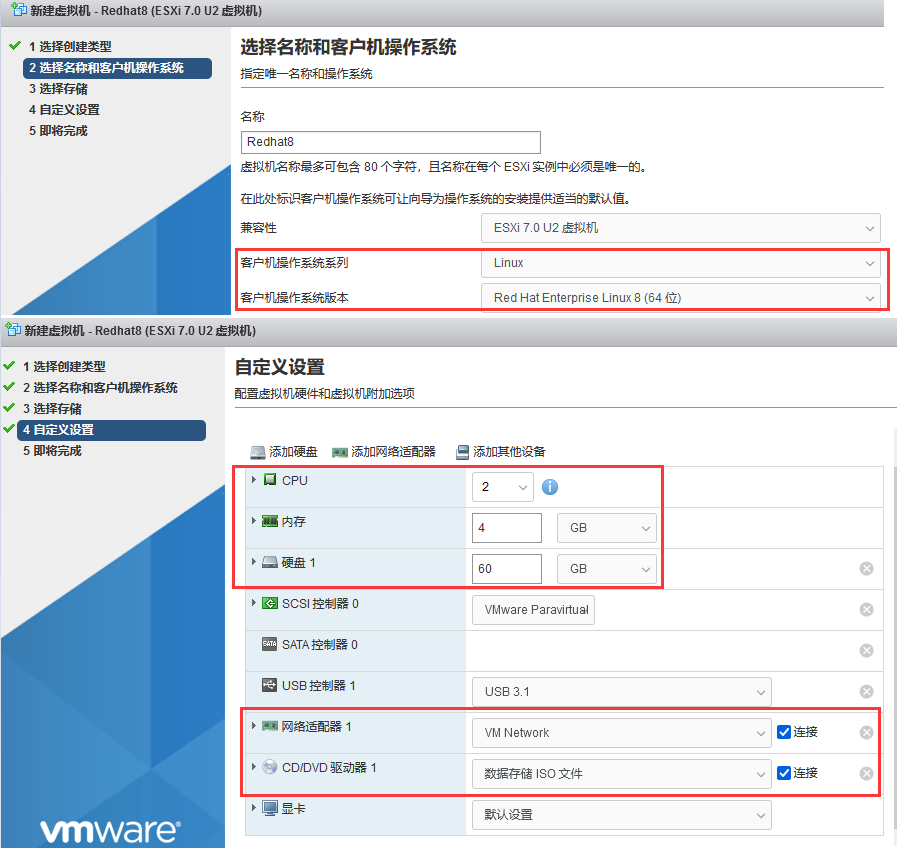Click the CPU chip icon
This screenshot has width=897, height=848.
[x=270, y=480]
